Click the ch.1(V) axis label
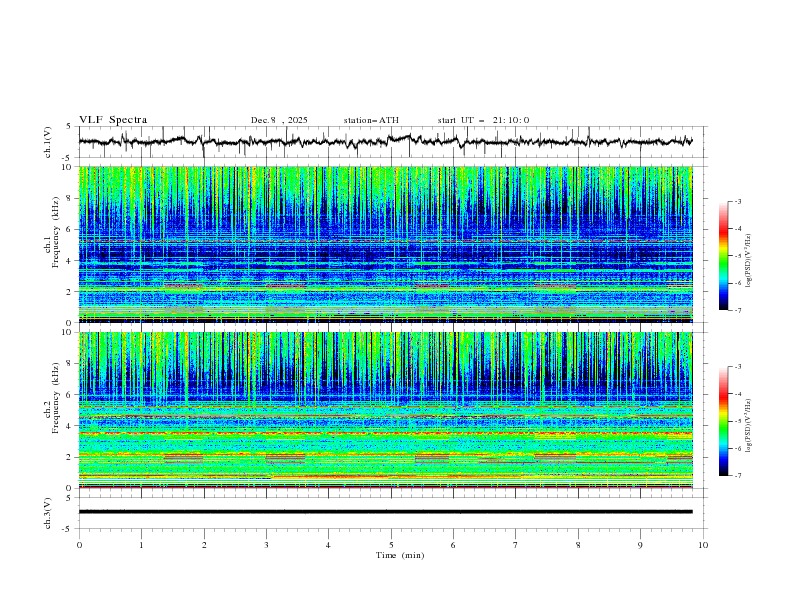792x612 pixels. 48,142
